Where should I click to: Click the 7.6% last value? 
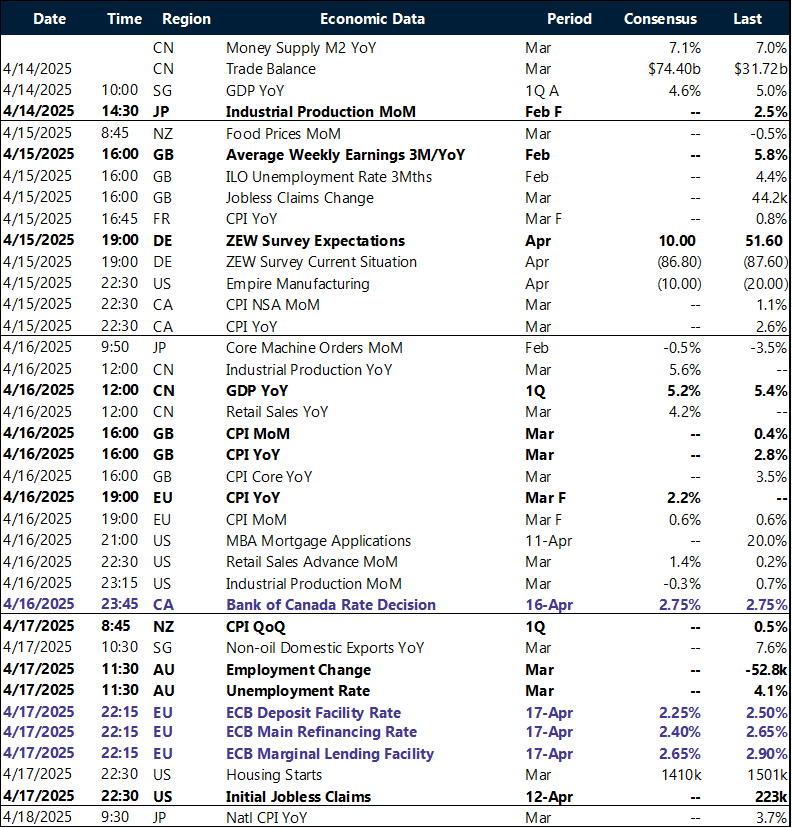click(771, 648)
